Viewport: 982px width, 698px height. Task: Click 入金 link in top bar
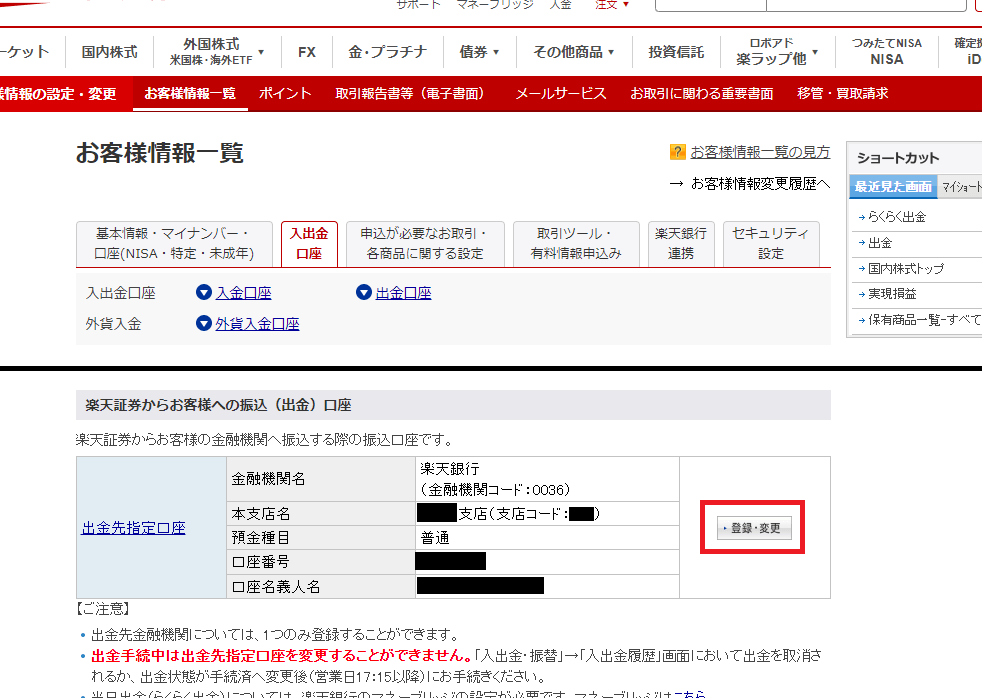click(561, 4)
